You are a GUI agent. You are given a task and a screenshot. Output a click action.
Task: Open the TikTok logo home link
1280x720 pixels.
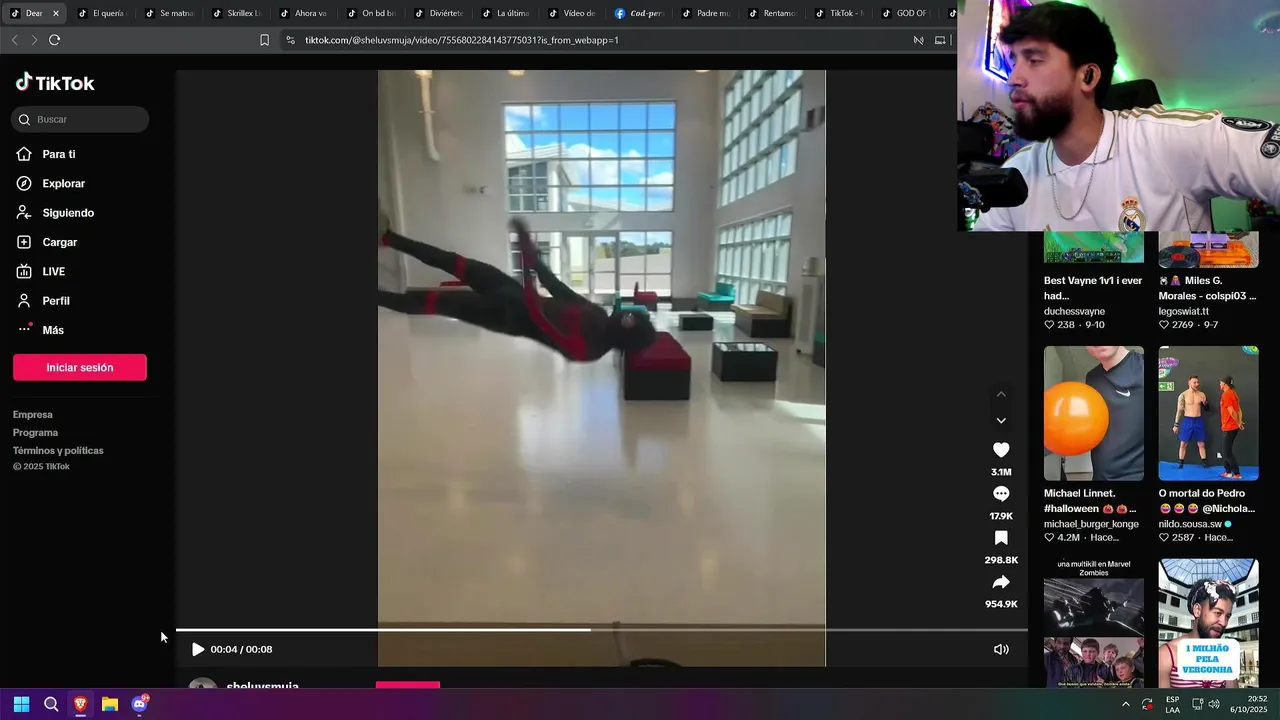pos(55,83)
